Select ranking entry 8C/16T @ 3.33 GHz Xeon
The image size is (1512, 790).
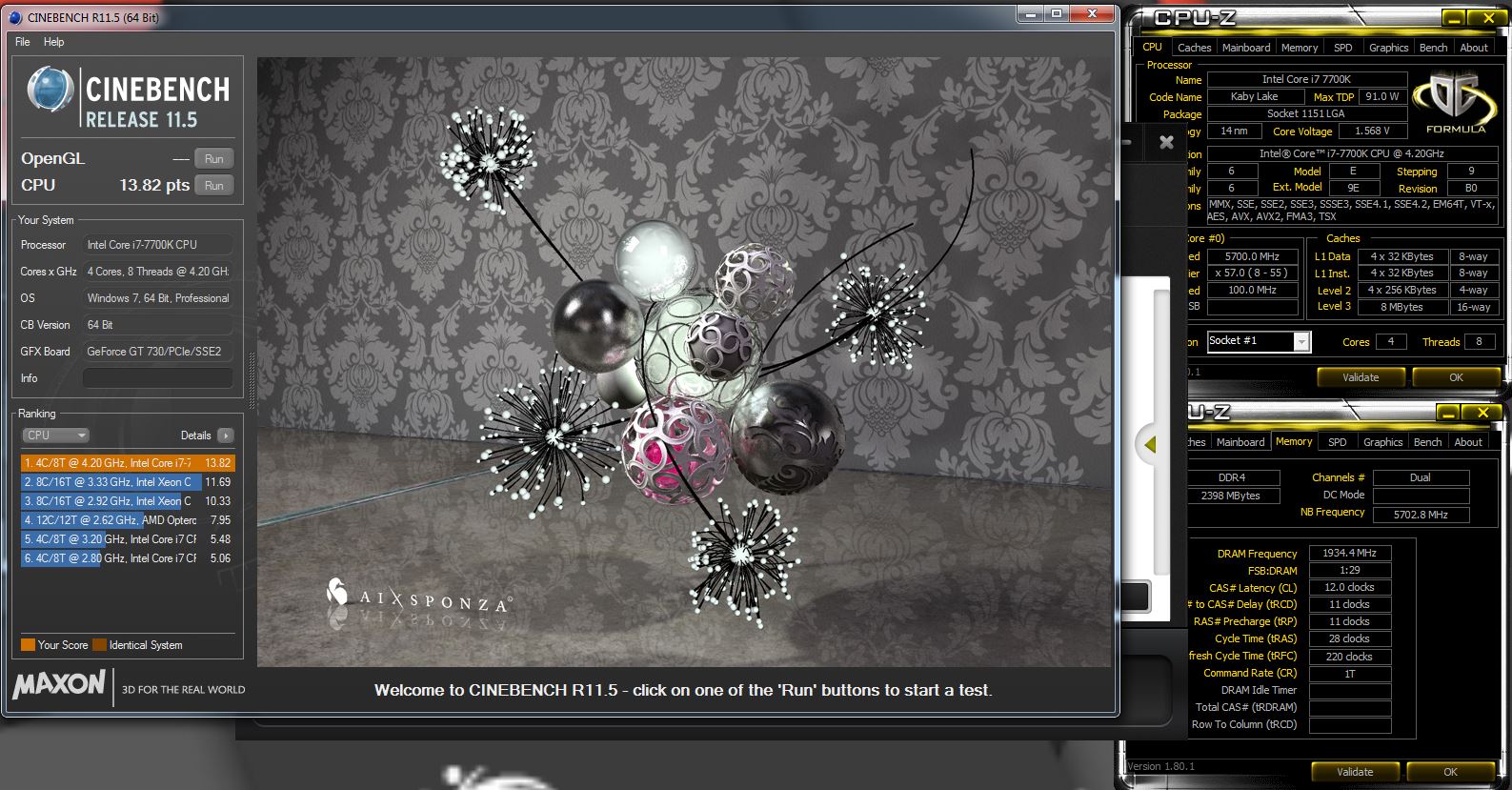[x=128, y=482]
